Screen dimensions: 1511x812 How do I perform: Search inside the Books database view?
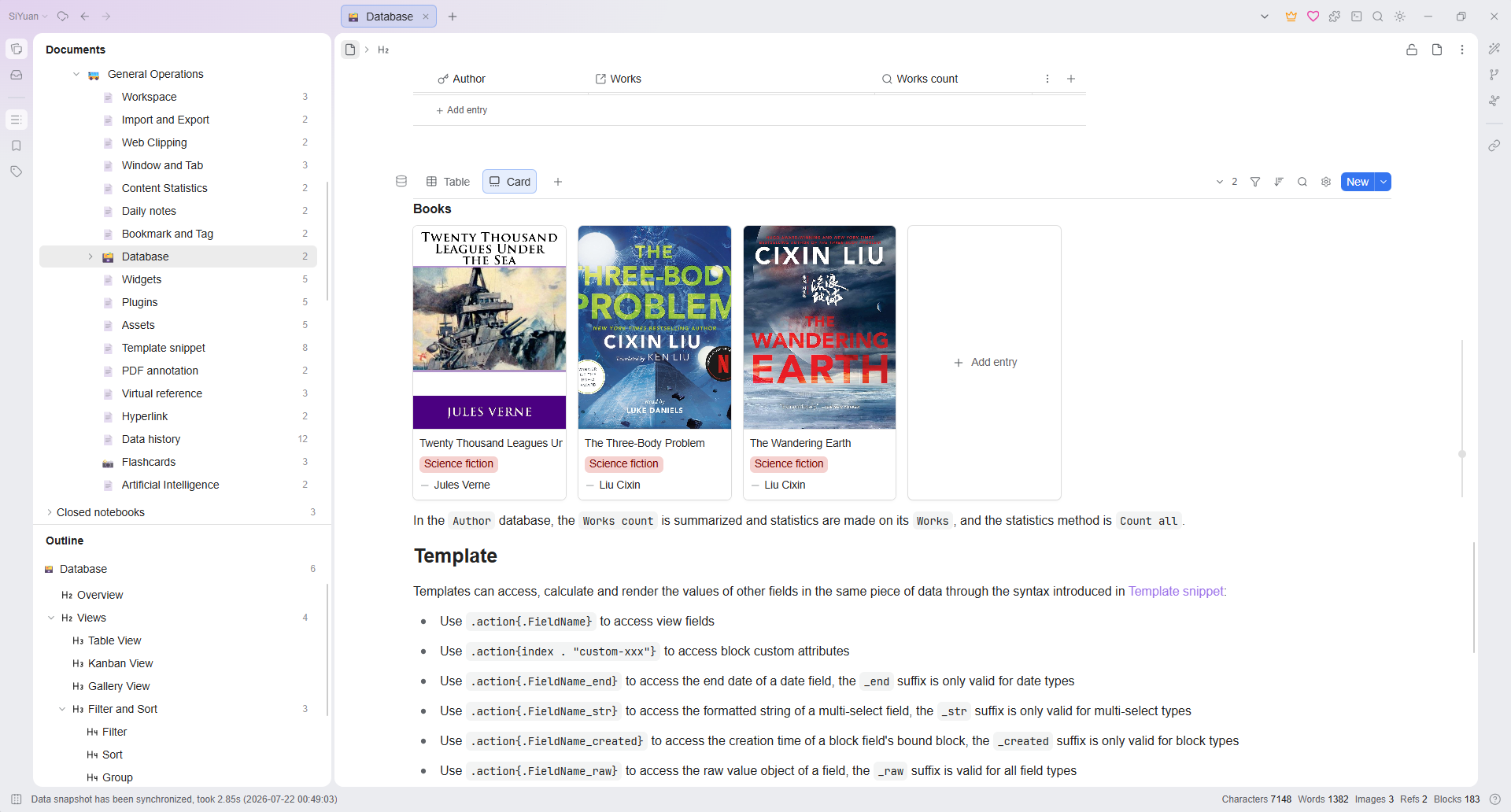coord(1302,182)
